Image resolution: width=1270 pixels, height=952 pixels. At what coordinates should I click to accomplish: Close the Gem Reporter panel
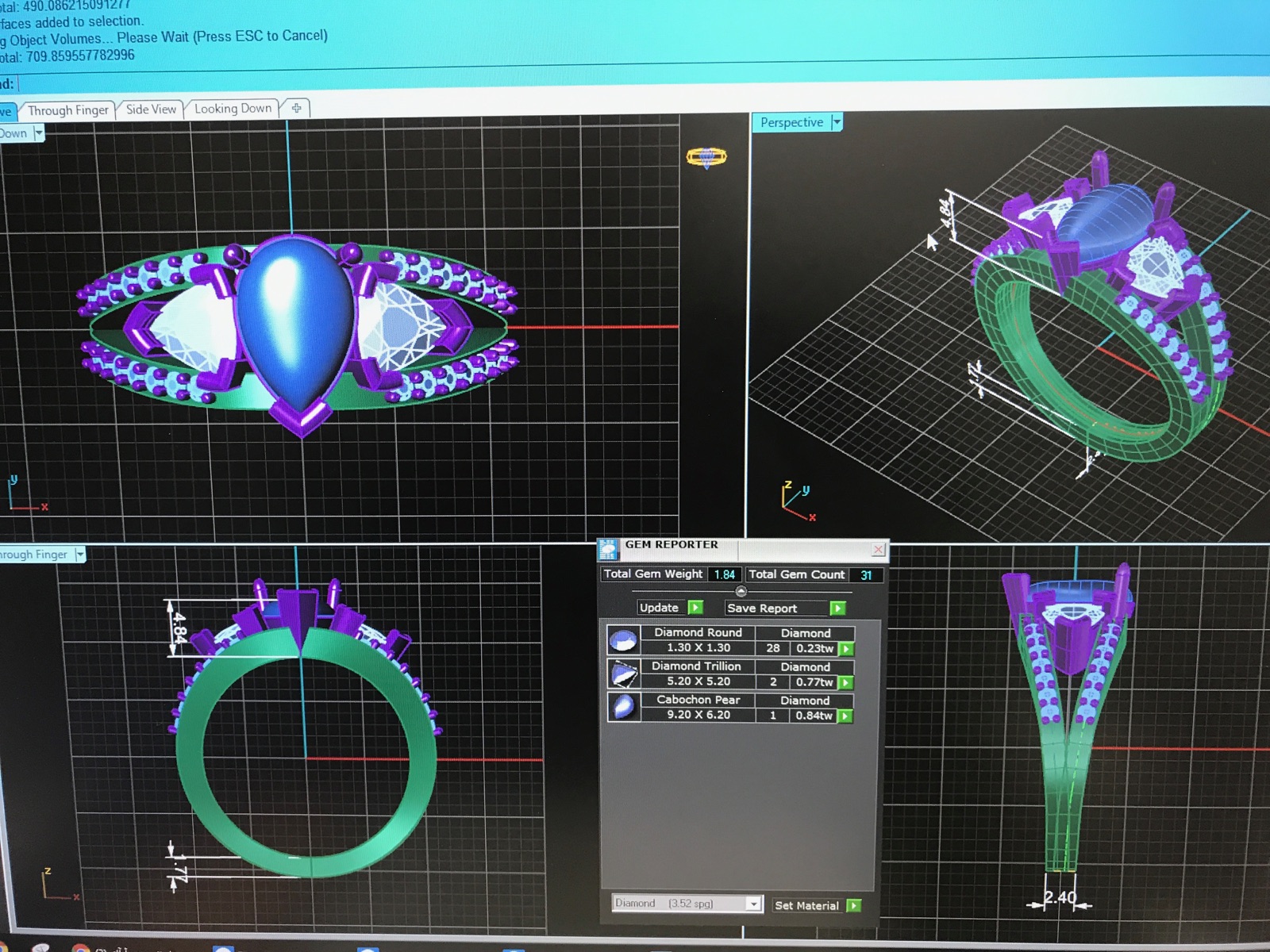(x=878, y=549)
